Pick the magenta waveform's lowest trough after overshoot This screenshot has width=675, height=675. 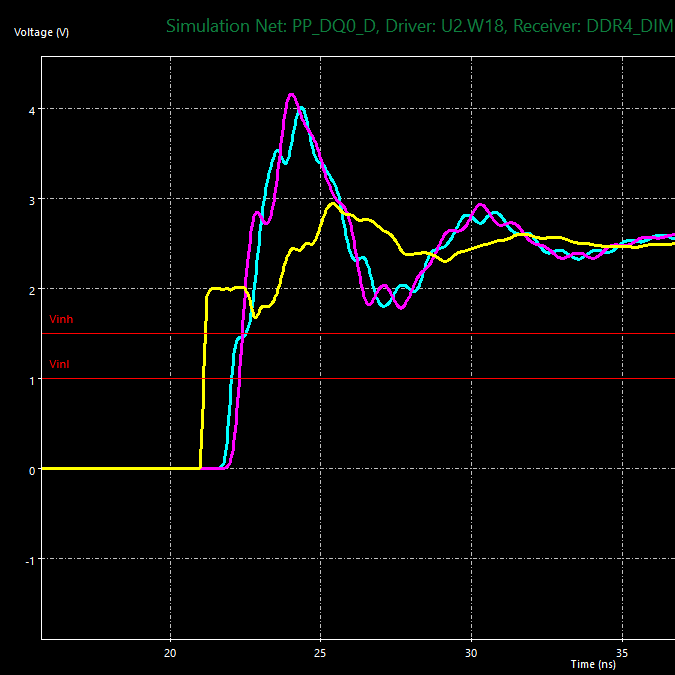coord(401,307)
